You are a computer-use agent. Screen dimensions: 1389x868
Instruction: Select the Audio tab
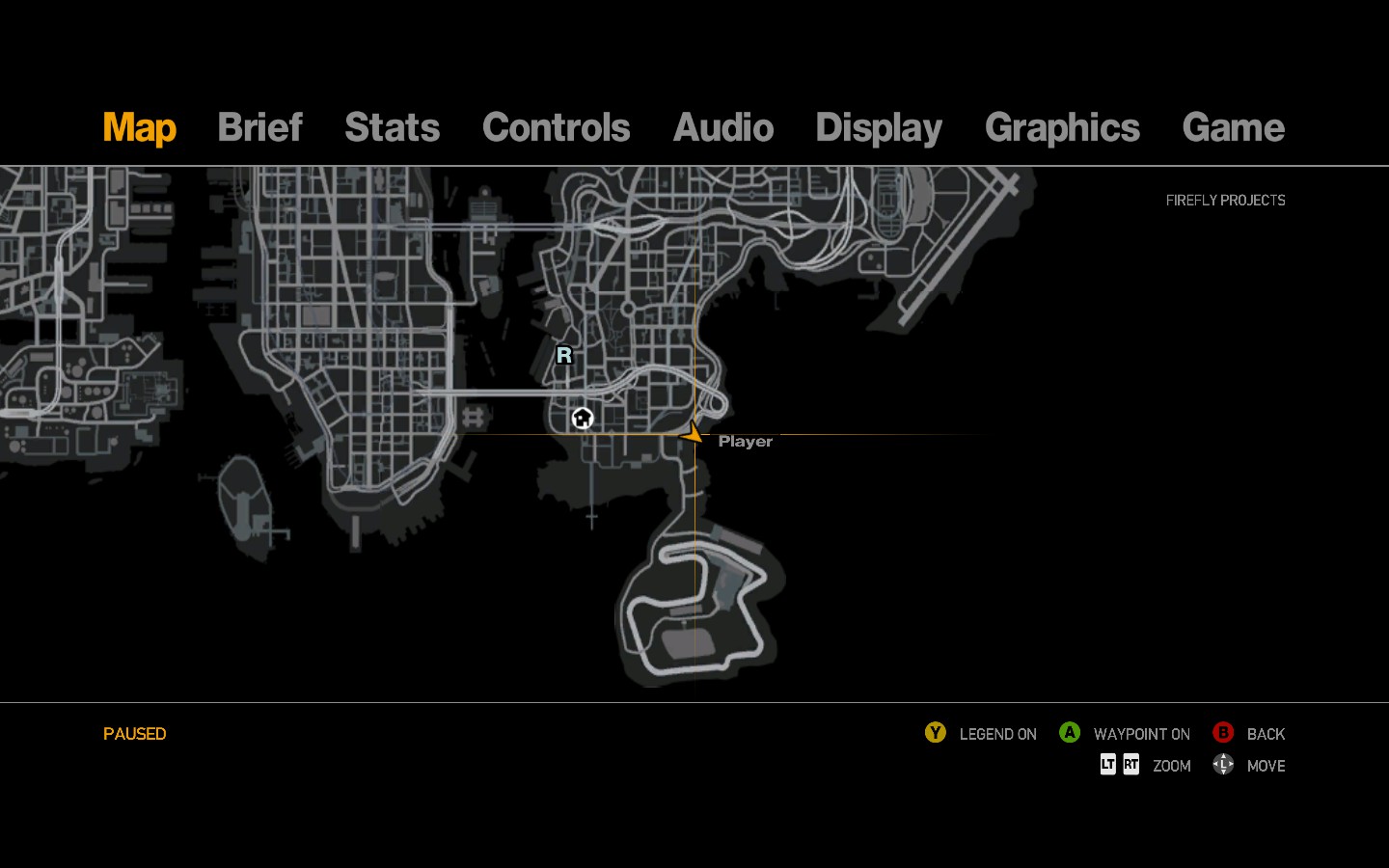[723, 127]
